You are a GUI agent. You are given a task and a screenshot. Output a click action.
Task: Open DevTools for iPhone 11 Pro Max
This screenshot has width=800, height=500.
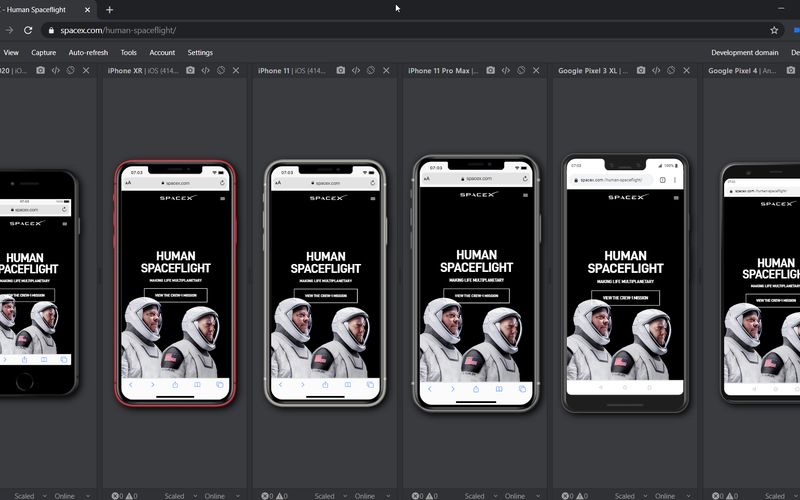(506, 70)
